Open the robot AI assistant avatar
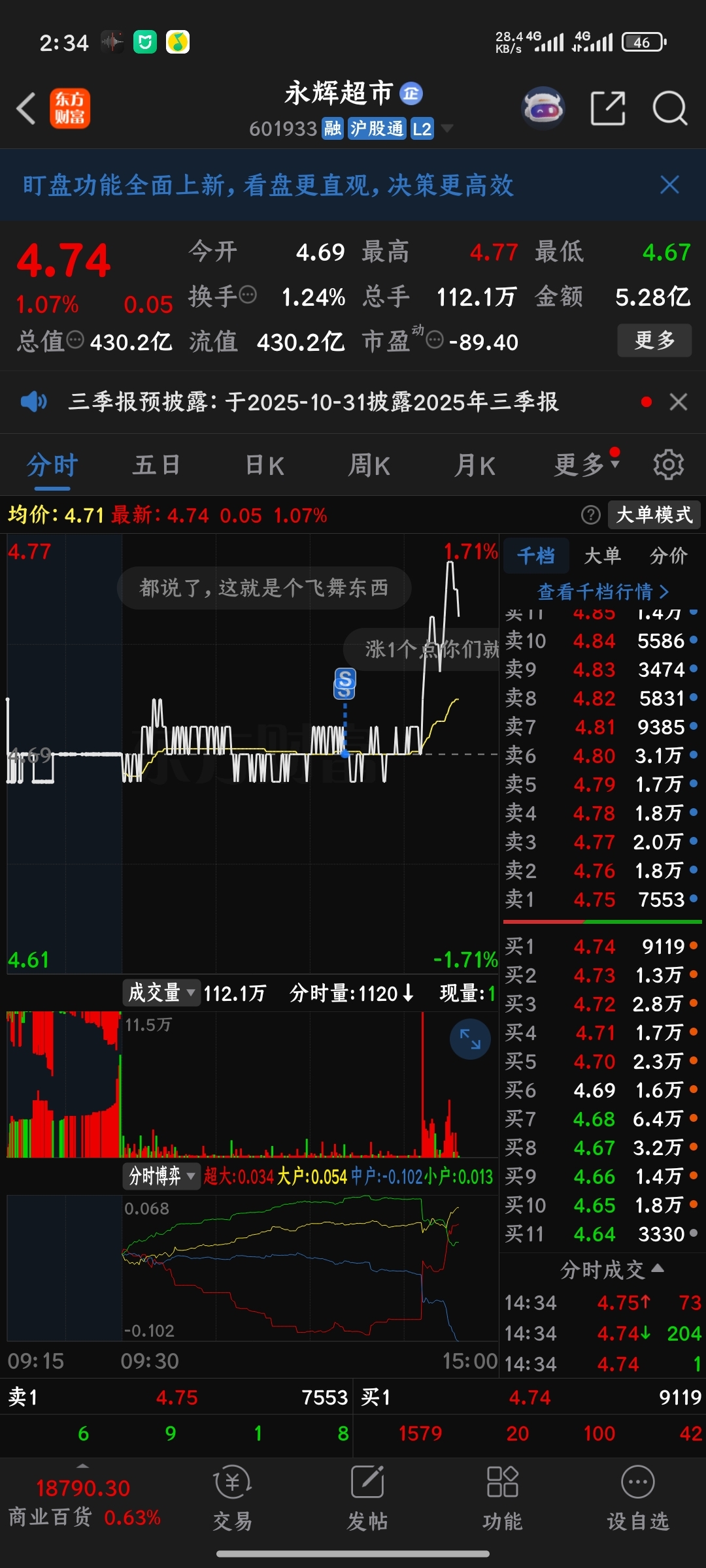 [x=543, y=108]
